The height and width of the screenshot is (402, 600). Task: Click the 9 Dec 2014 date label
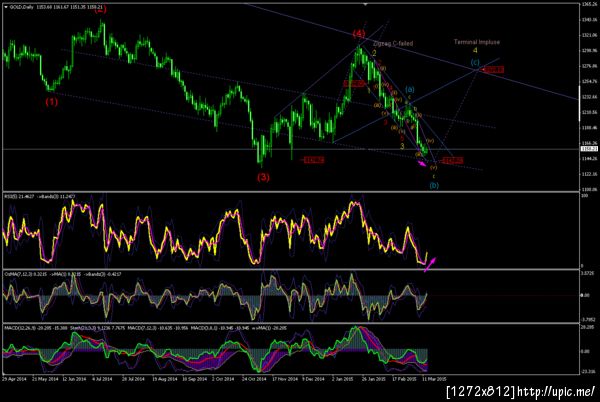click(x=313, y=379)
